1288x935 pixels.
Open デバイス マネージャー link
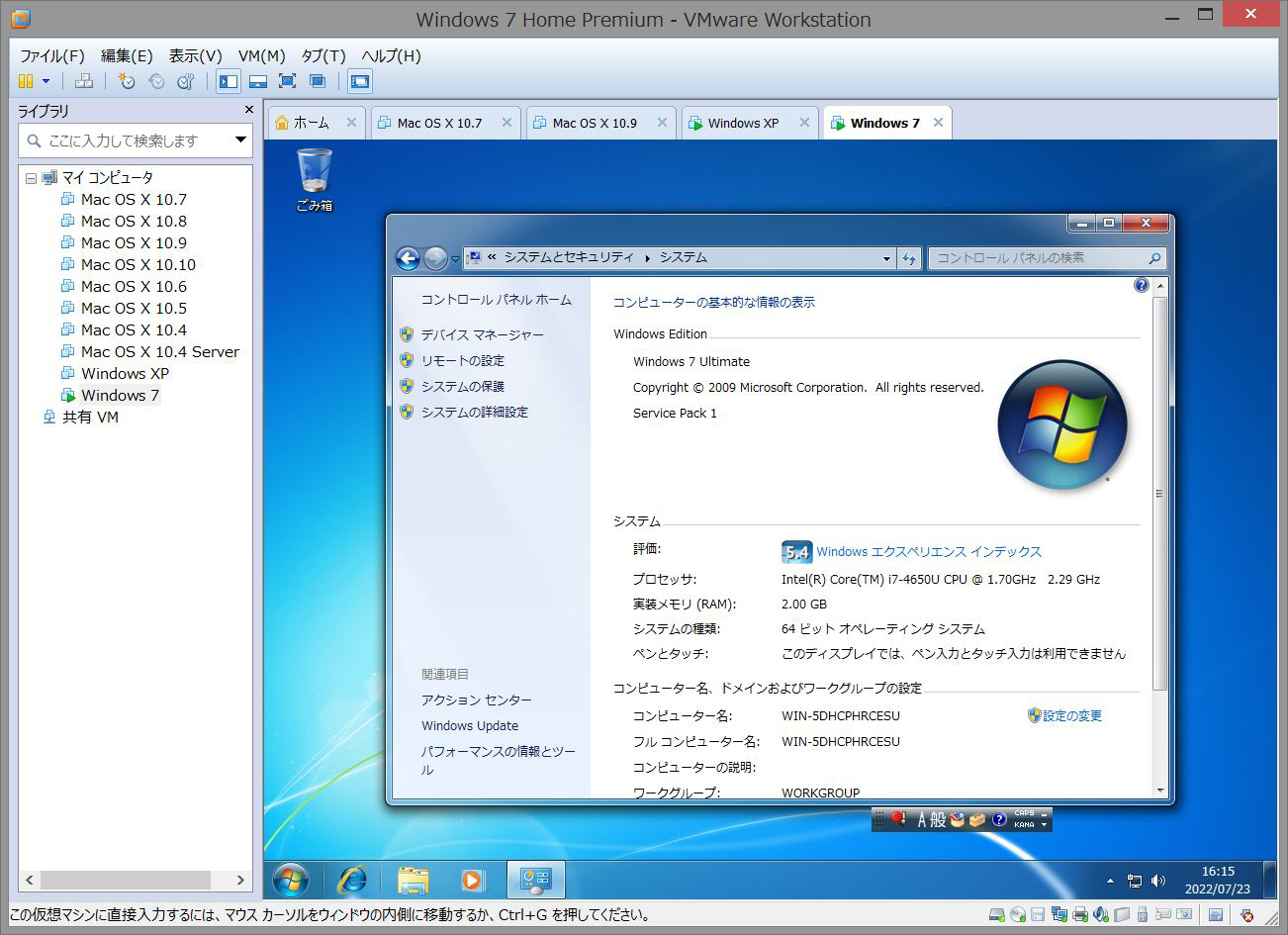click(x=482, y=334)
